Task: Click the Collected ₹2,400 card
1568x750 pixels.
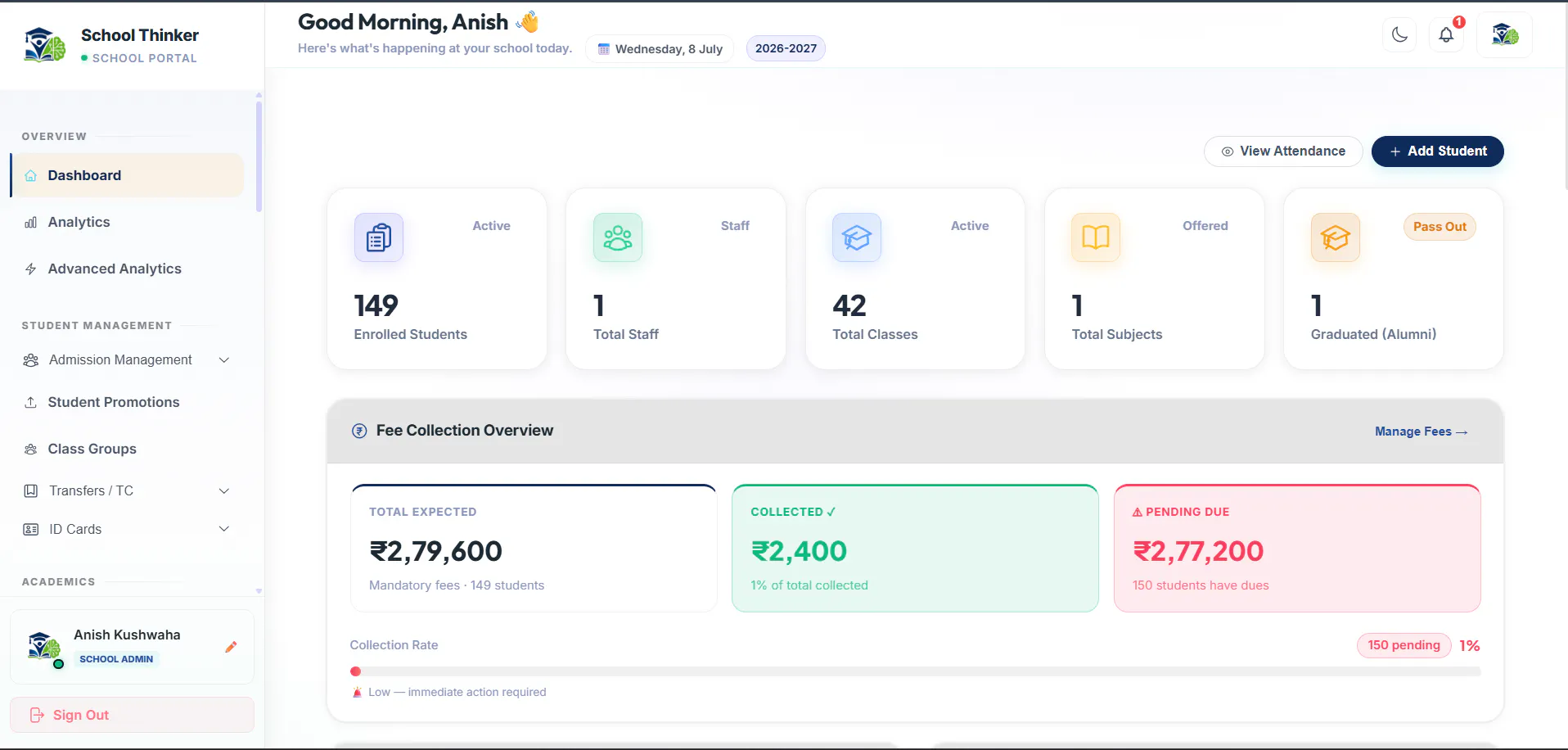Action: [x=915, y=548]
